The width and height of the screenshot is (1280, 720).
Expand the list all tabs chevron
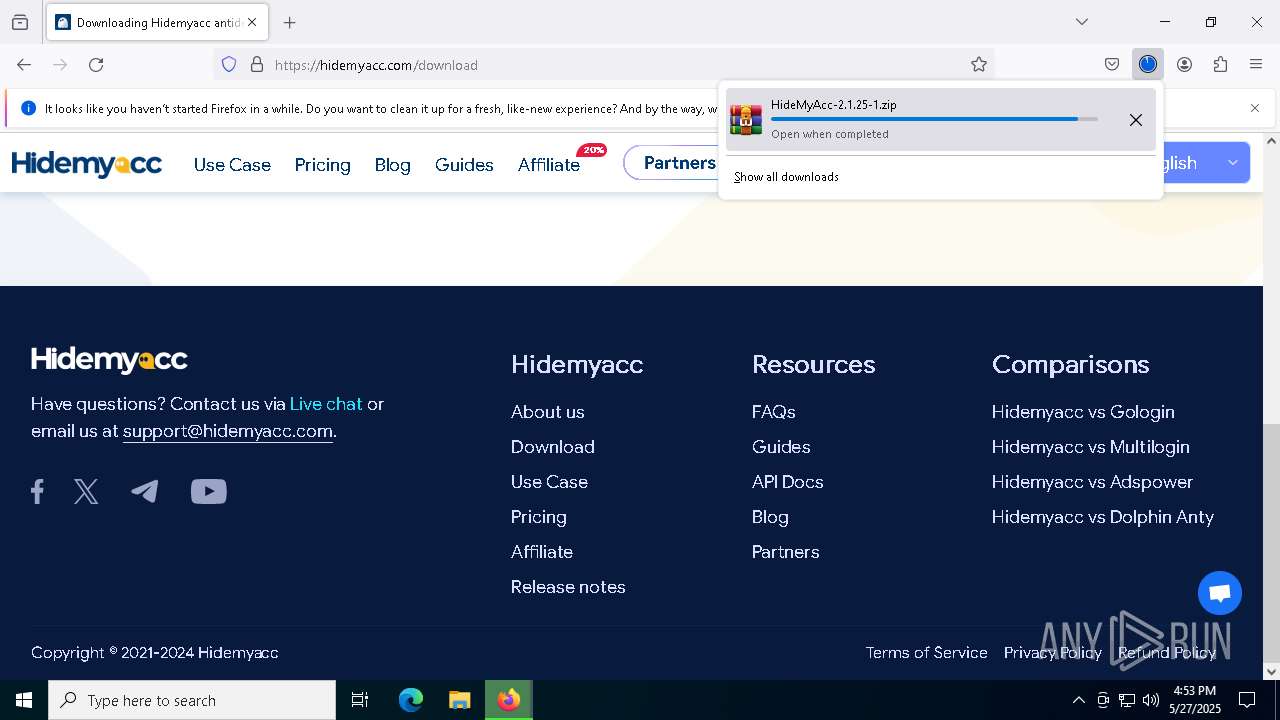pos(1082,22)
